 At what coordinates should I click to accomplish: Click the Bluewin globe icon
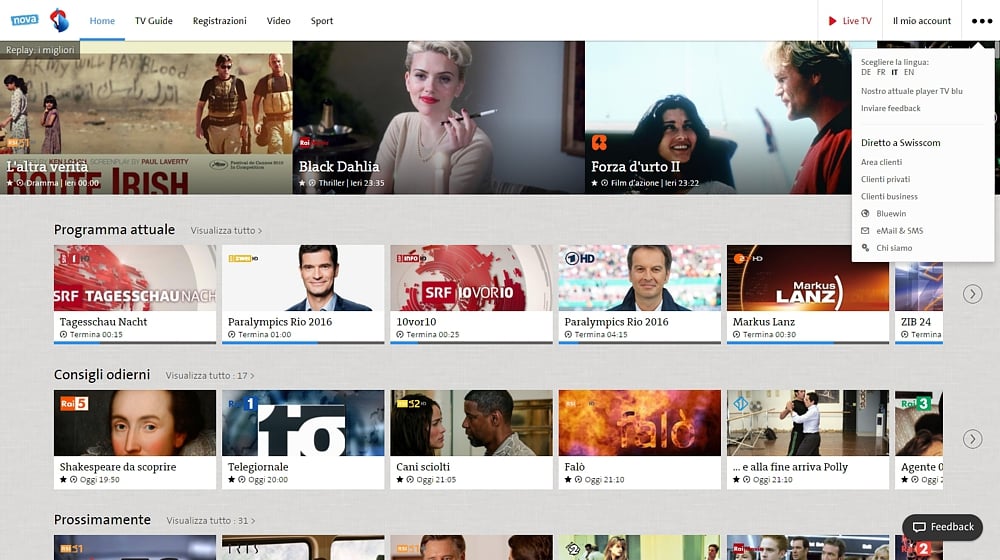tap(865, 213)
